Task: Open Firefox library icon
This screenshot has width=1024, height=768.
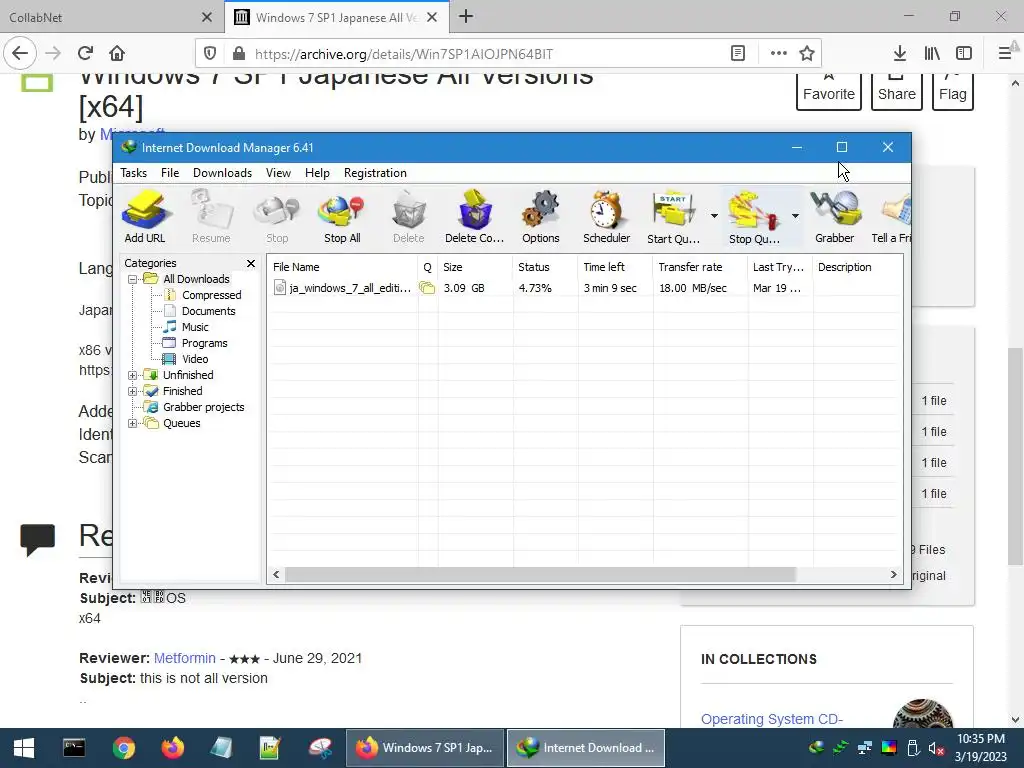Action: [x=932, y=54]
